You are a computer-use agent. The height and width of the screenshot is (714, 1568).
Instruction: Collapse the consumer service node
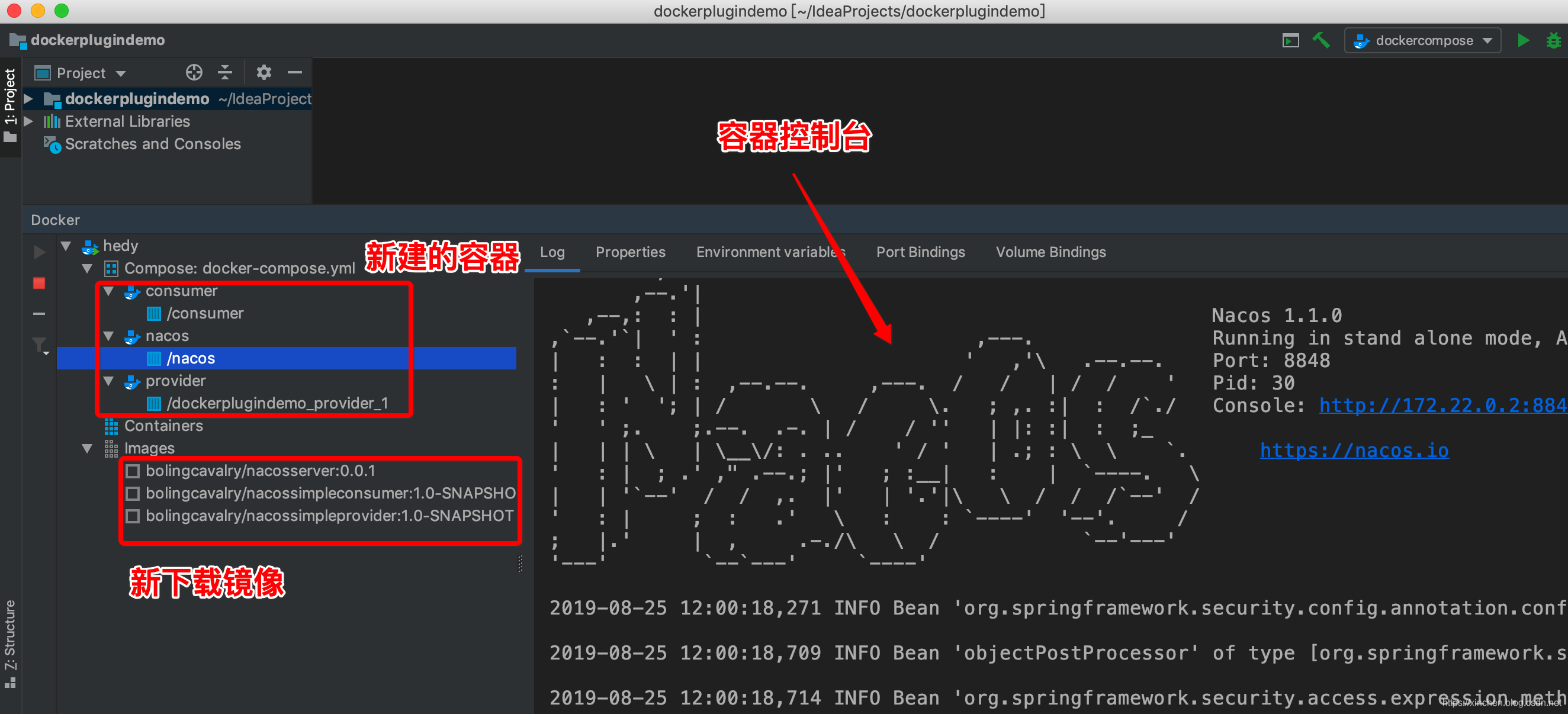pos(109,291)
